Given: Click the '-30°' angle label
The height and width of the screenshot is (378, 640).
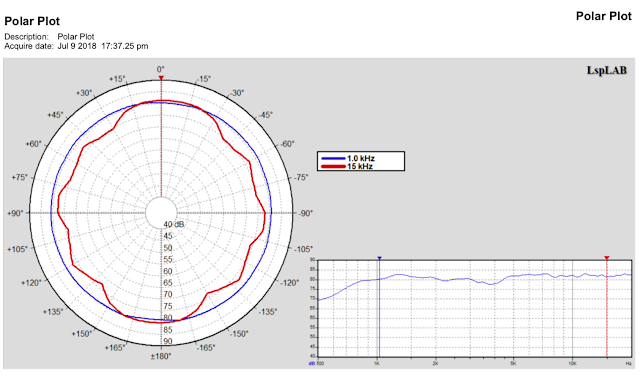Looking at the screenshot, I should pos(237,93).
